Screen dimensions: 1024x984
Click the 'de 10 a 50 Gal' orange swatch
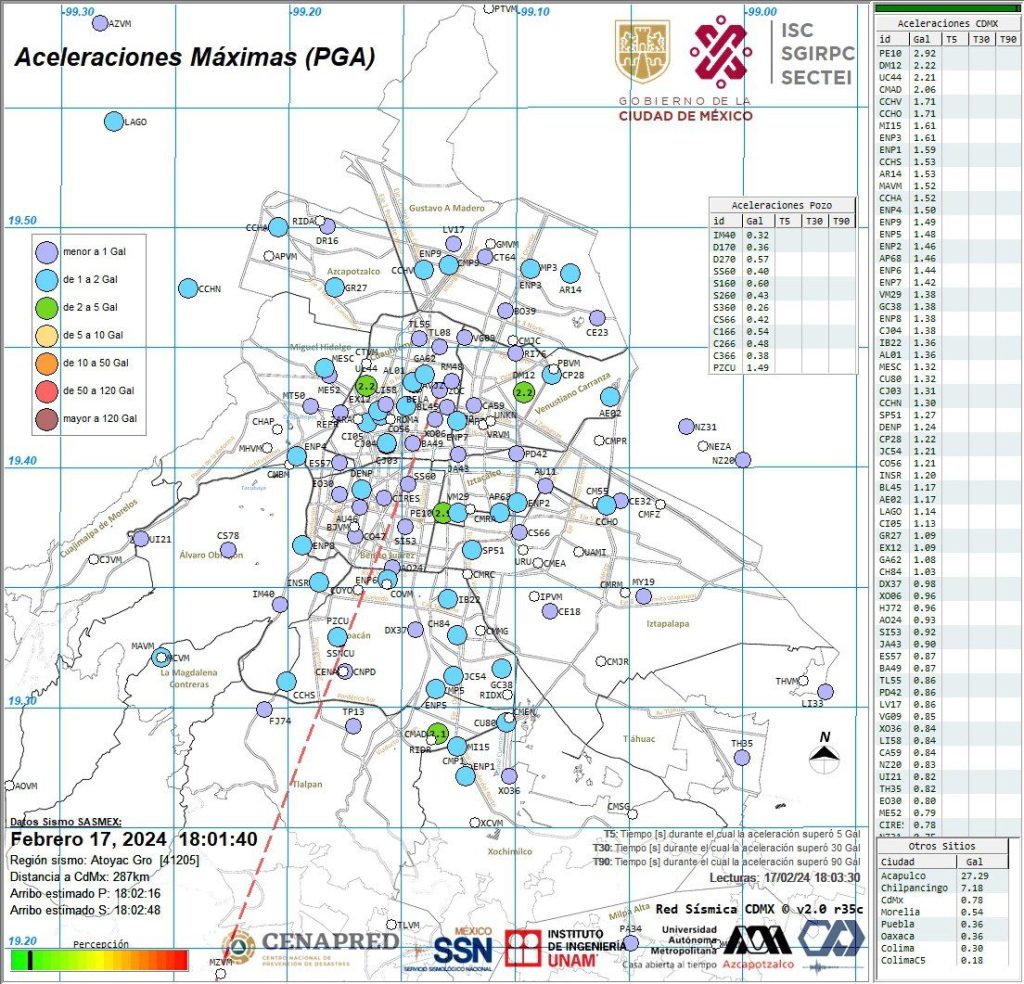47,363
